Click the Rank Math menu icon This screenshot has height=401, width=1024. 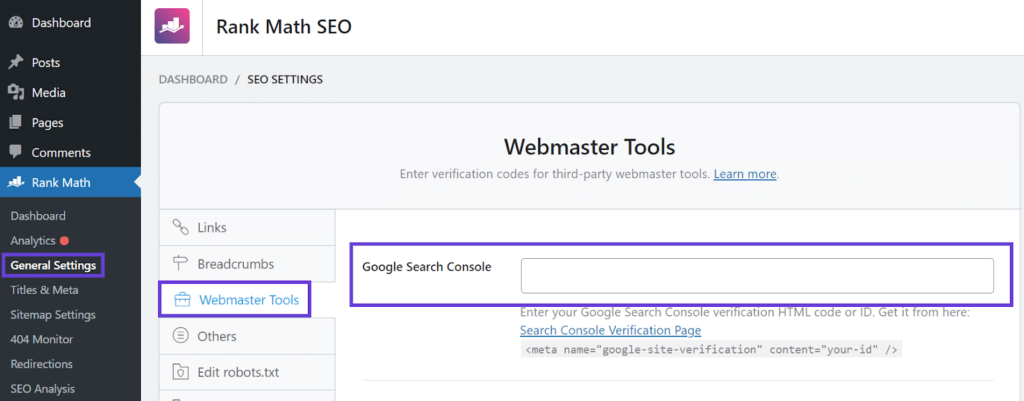tap(16, 182)
